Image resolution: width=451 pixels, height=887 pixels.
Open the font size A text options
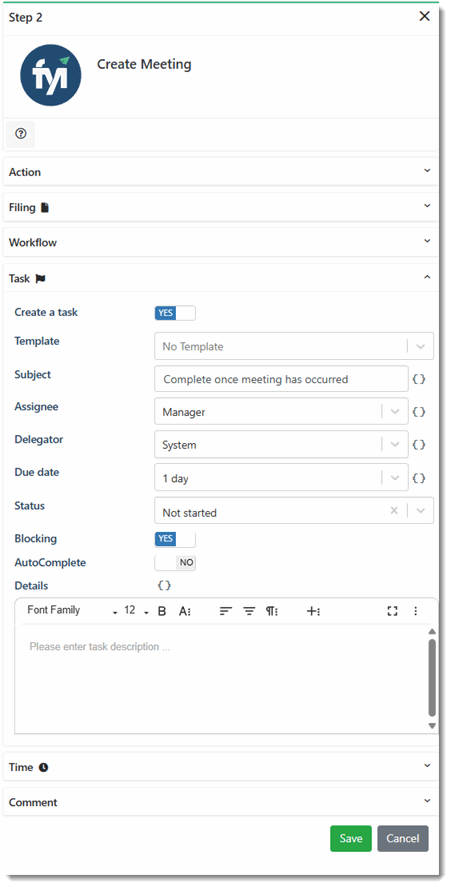[x=185, y=611]
